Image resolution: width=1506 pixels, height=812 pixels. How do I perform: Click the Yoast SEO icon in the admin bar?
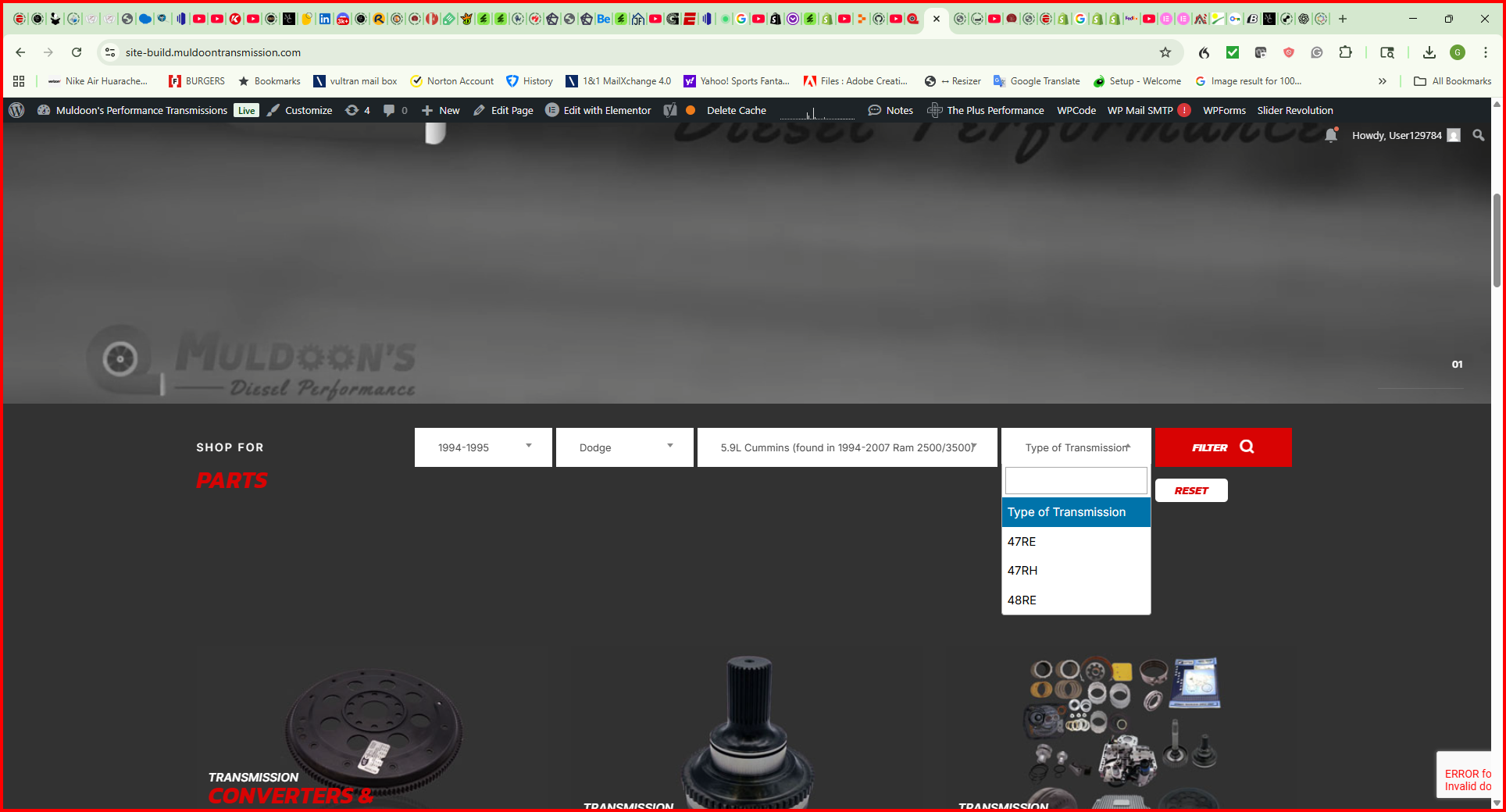pos(669,110)
